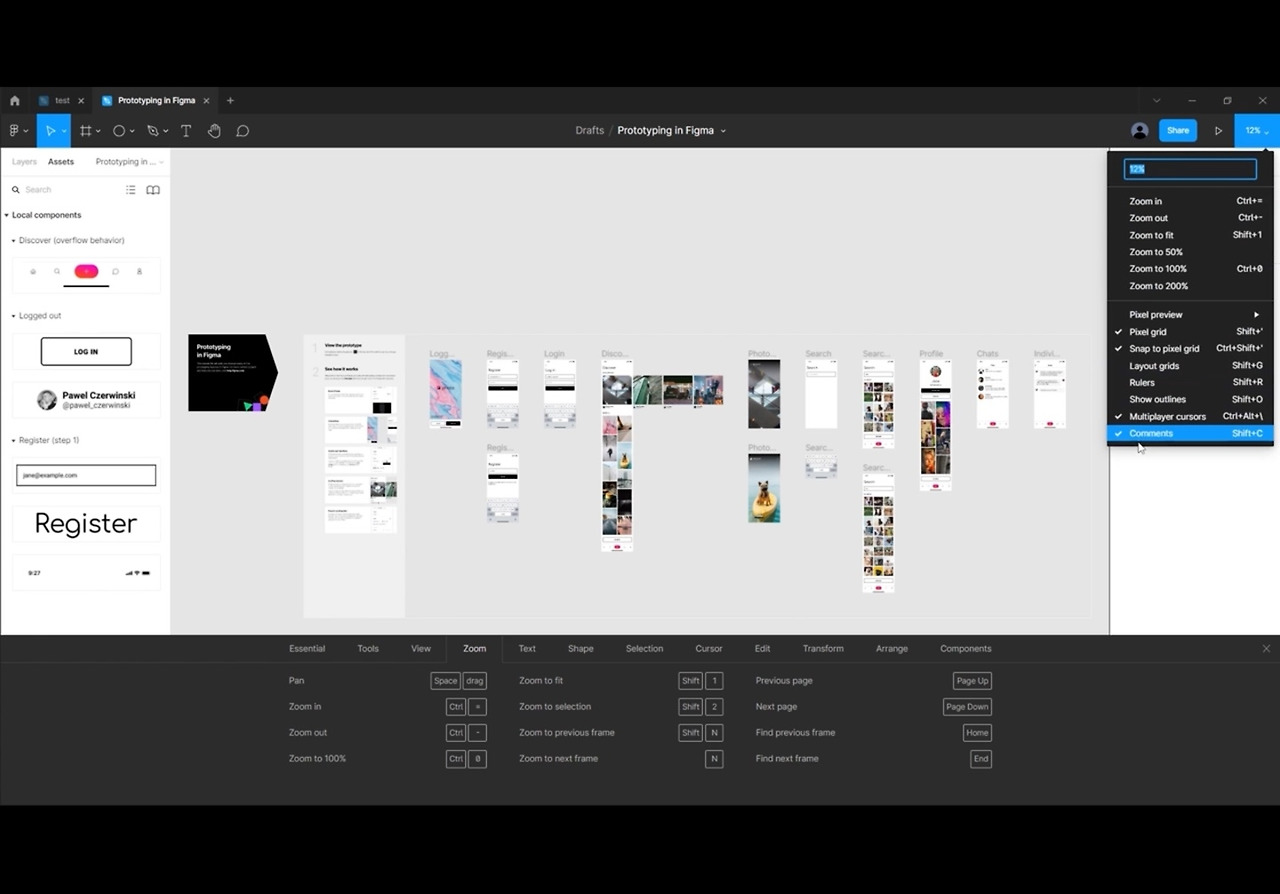Toggle Layout grids option

1190,366
